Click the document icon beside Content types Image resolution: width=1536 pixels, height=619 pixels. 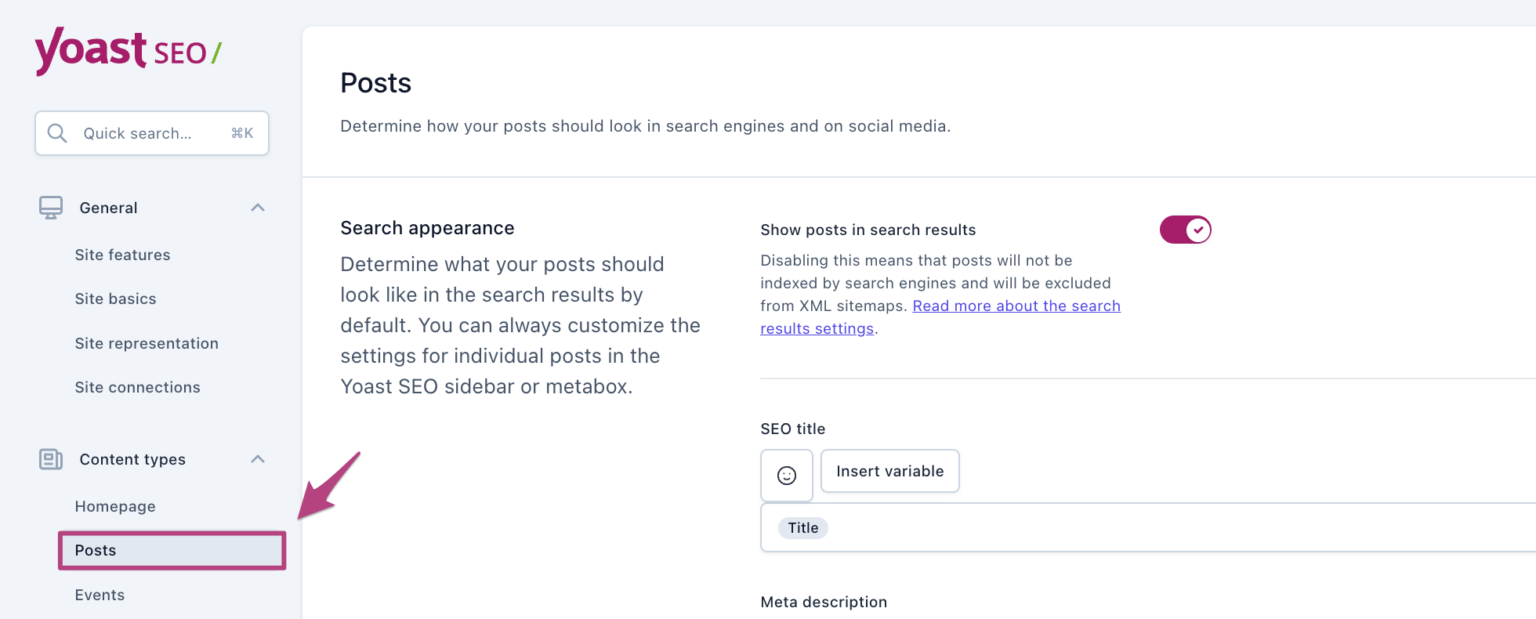coord(49,459)
